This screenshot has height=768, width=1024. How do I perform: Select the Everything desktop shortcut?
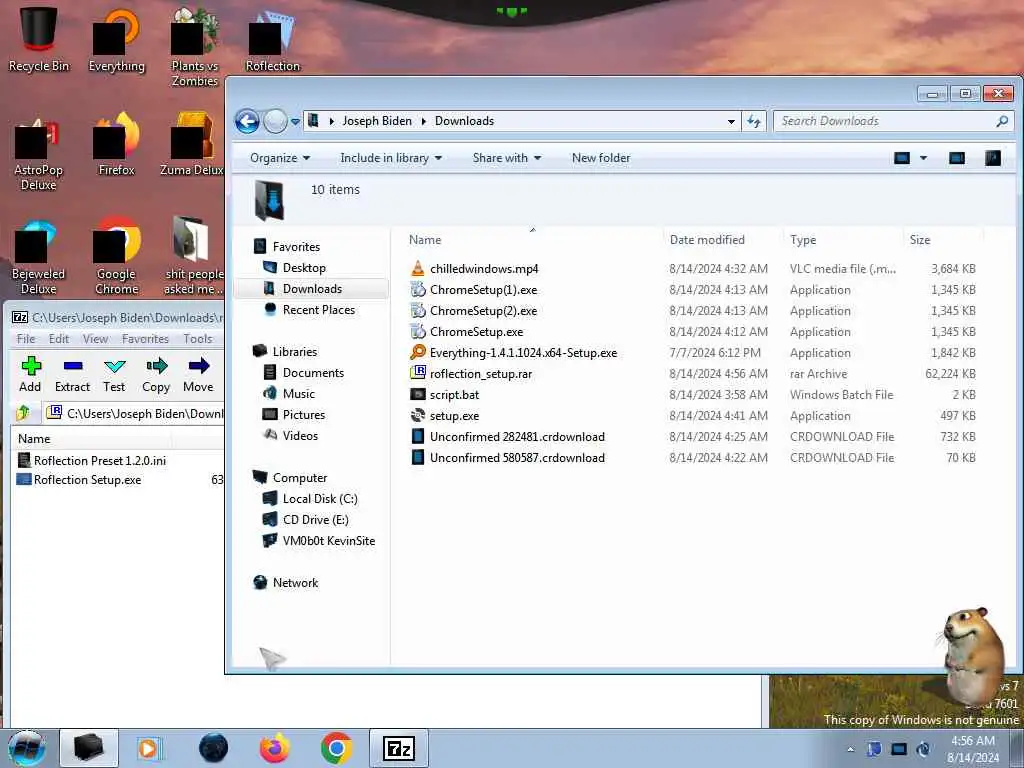tap(117, 40)
